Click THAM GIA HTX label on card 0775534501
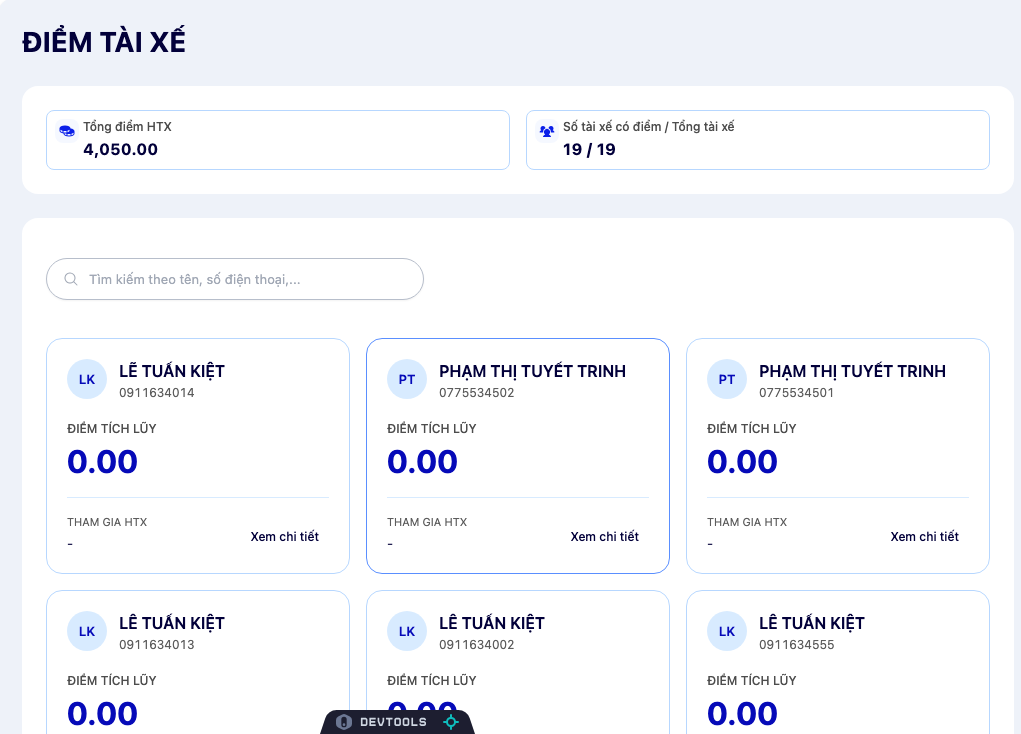 pos(748,522)
